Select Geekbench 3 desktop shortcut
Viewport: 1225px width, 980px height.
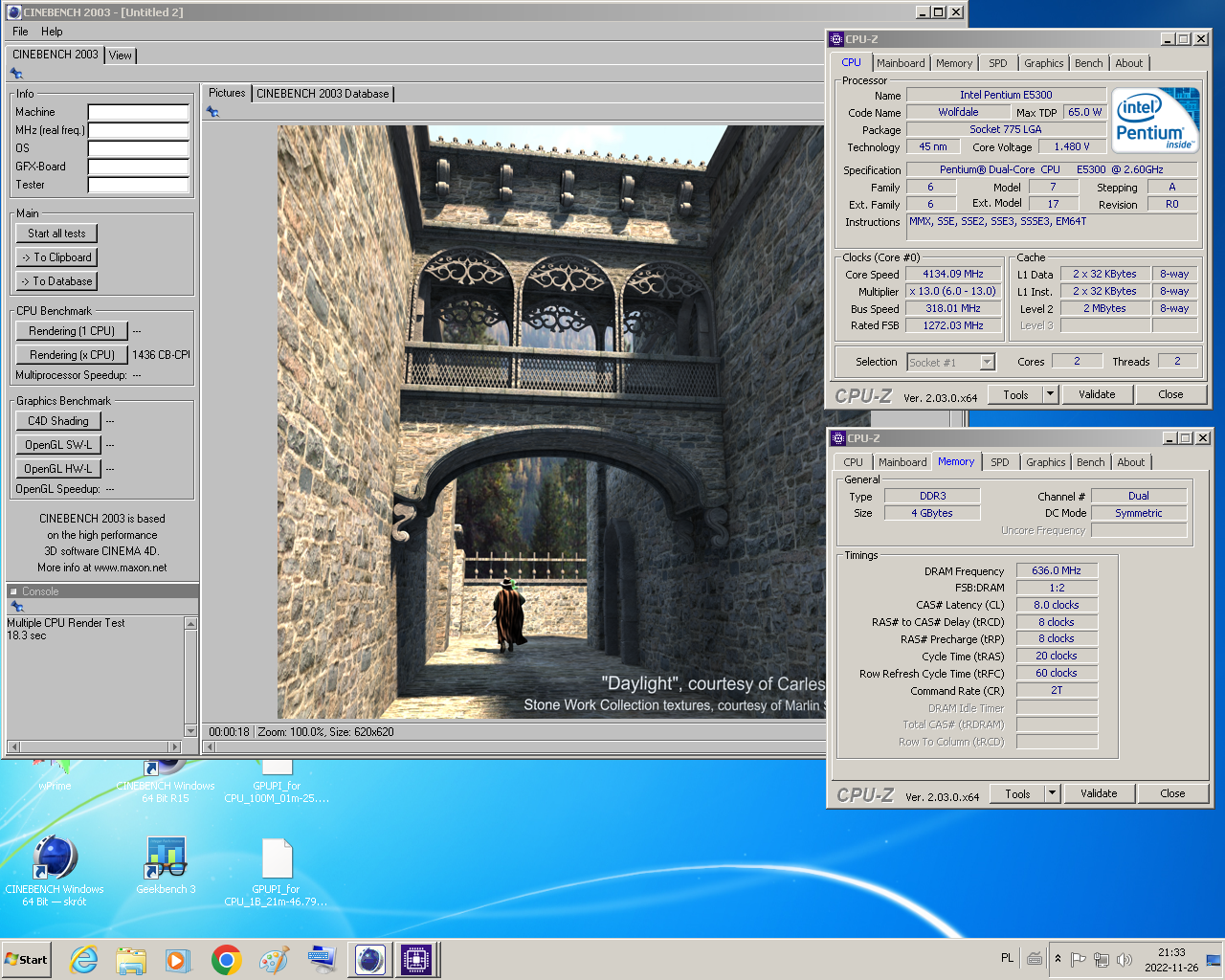166,866
